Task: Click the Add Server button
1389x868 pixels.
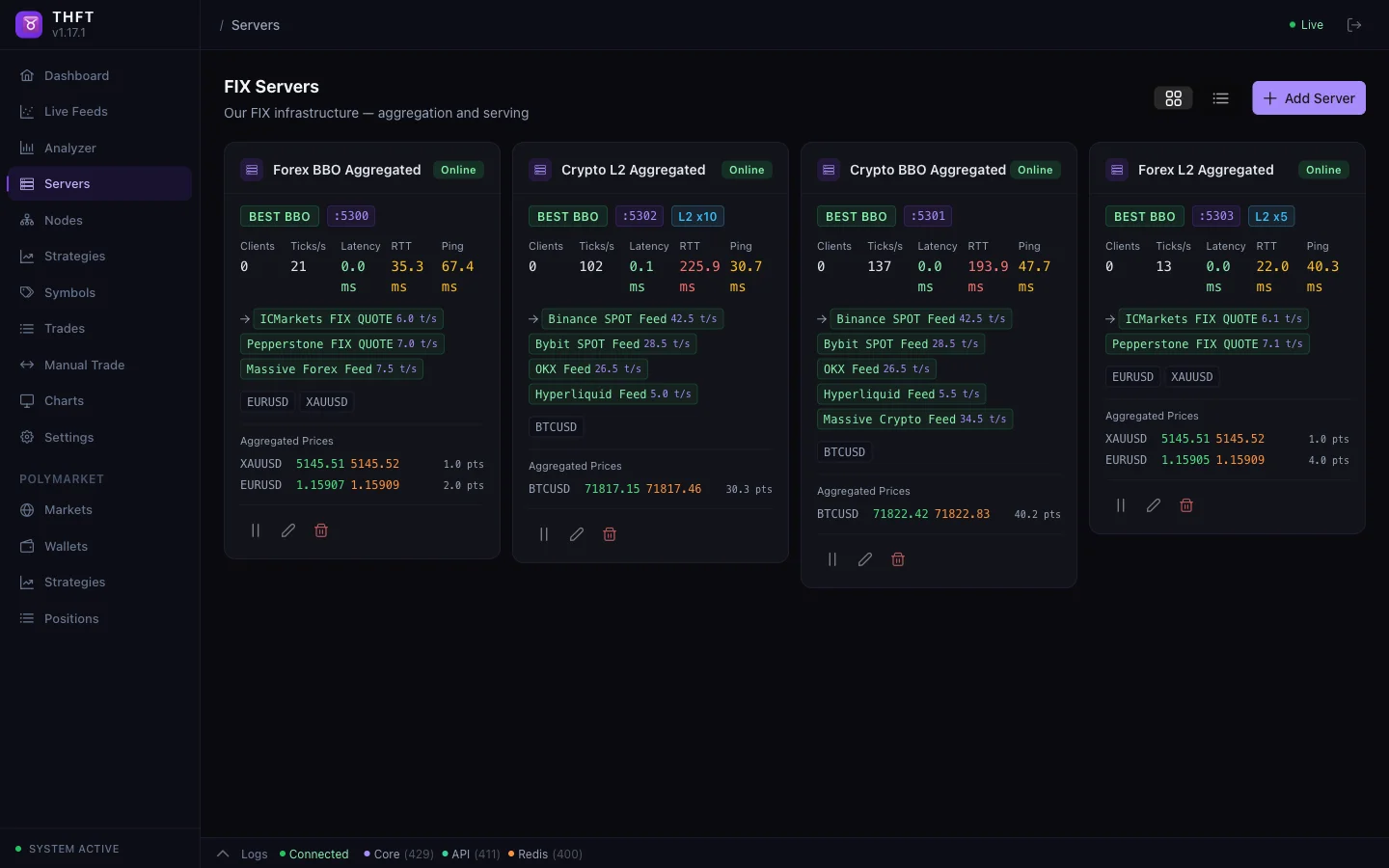Action: point(1308,98)
